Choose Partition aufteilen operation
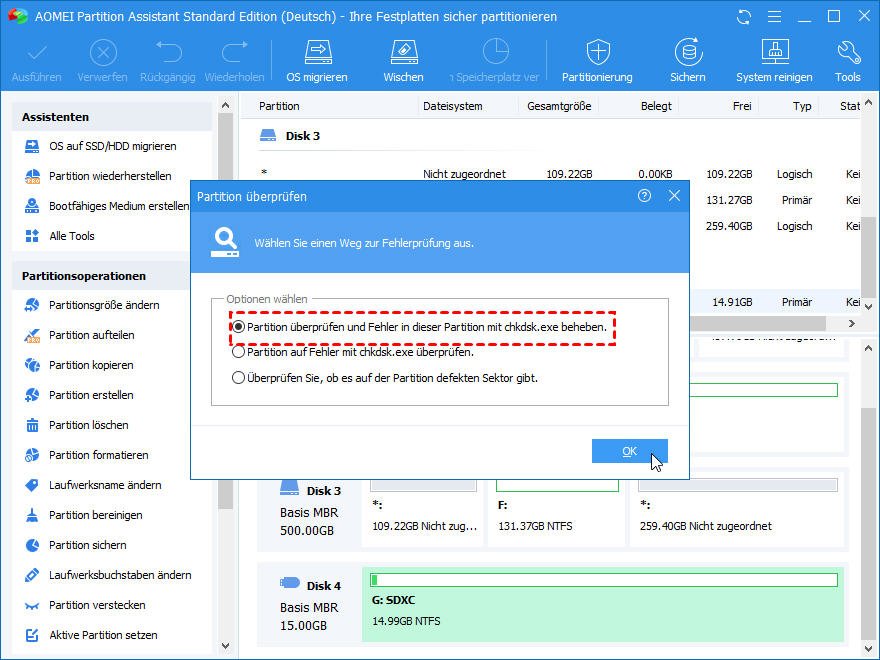This screenshot has height=660, width=880. coord(80,335)
